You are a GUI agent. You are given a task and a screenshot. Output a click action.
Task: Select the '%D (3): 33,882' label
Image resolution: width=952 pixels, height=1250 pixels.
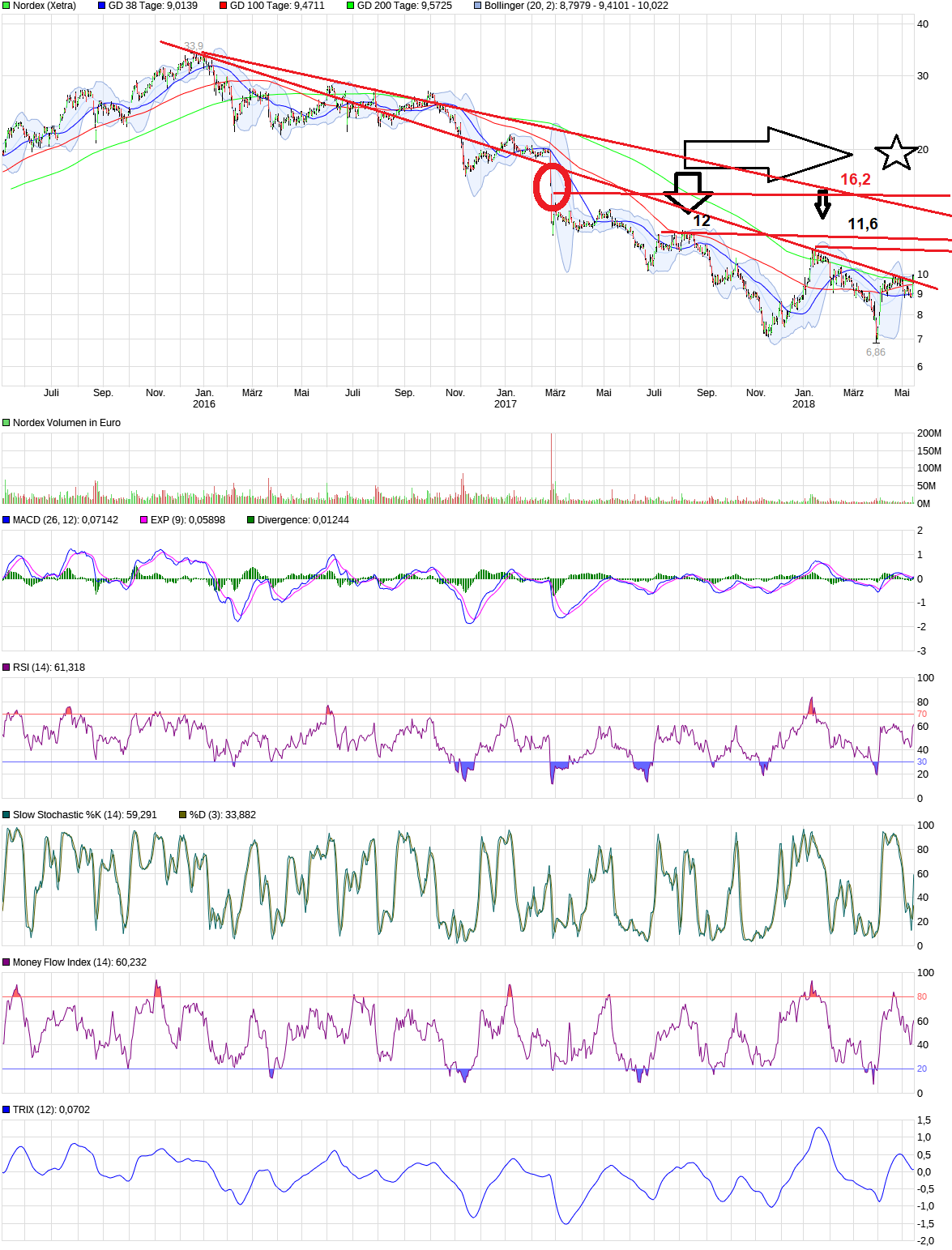(223, 815)
